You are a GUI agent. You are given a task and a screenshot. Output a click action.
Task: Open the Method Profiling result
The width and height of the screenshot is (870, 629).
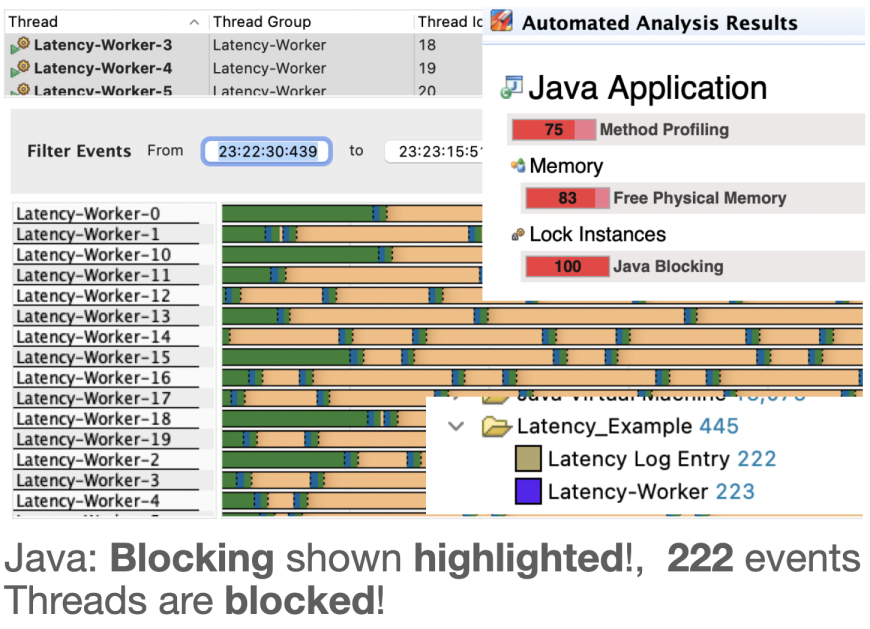click(664, 129)
